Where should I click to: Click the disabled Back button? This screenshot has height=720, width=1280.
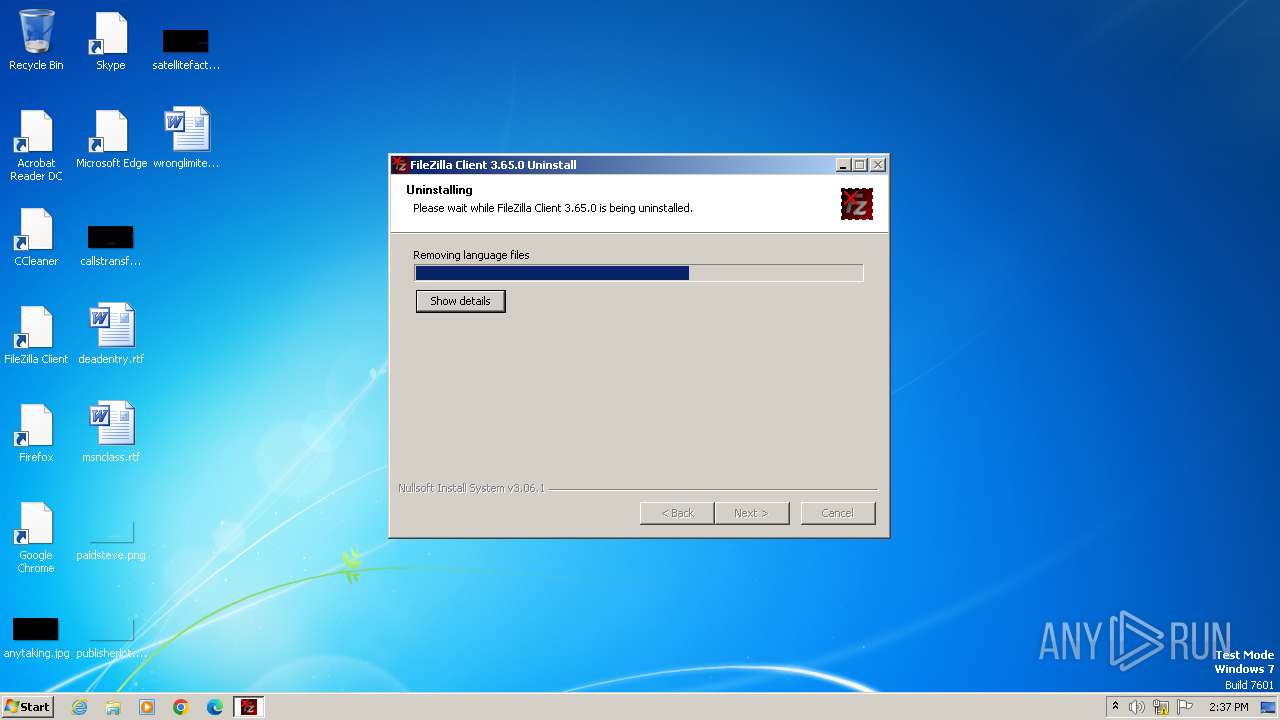(677, 513)
